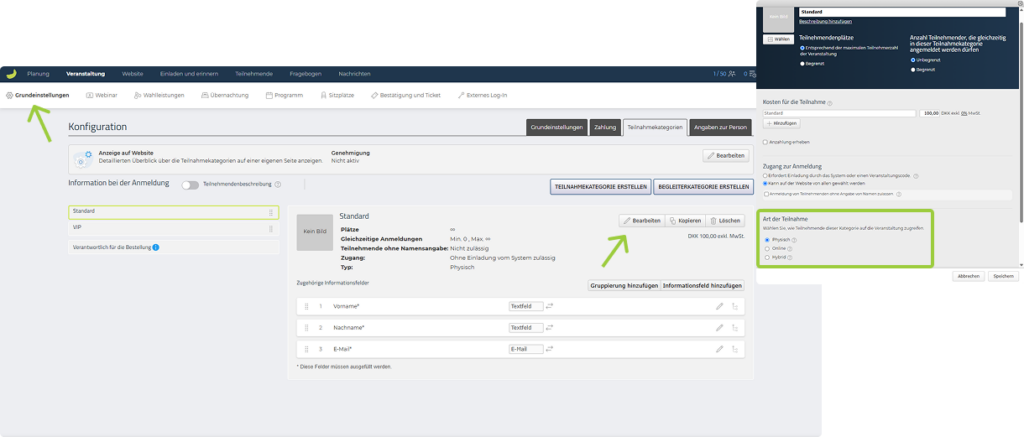Click Wählen image button in dialog
The width and height of the screenshot is (1024, 437).
tap(778, 39)
